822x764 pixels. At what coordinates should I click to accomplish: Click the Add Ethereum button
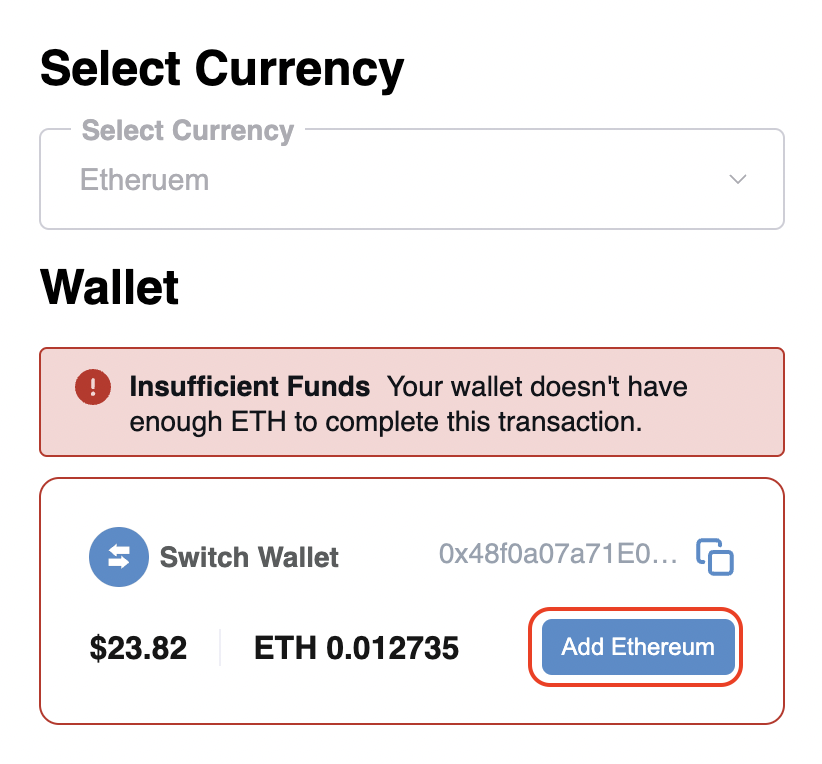[638, 647]
